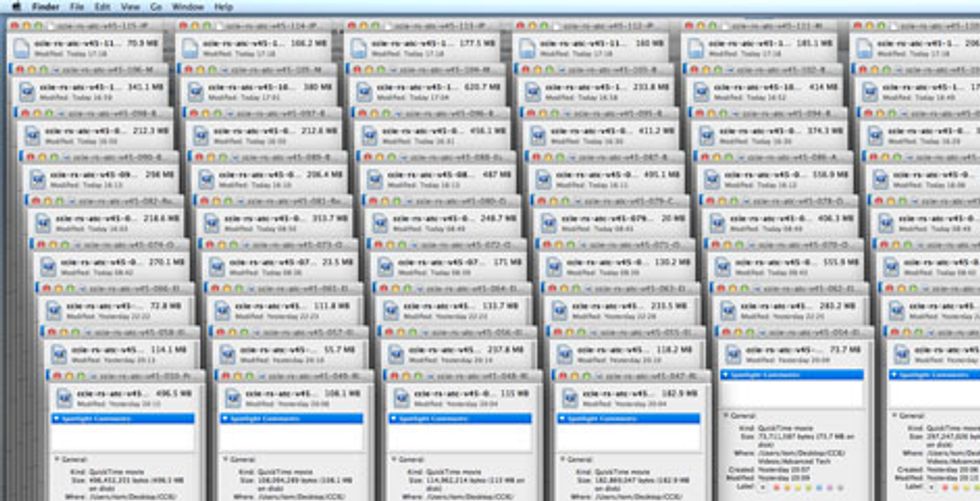Click the file icon beside 114.1 MB

pyautogui.click(x=59, y=354)
